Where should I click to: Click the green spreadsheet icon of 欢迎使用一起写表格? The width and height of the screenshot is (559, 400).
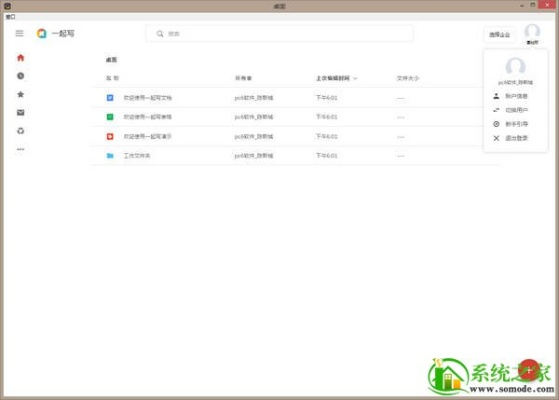click(x=110, y=117)
